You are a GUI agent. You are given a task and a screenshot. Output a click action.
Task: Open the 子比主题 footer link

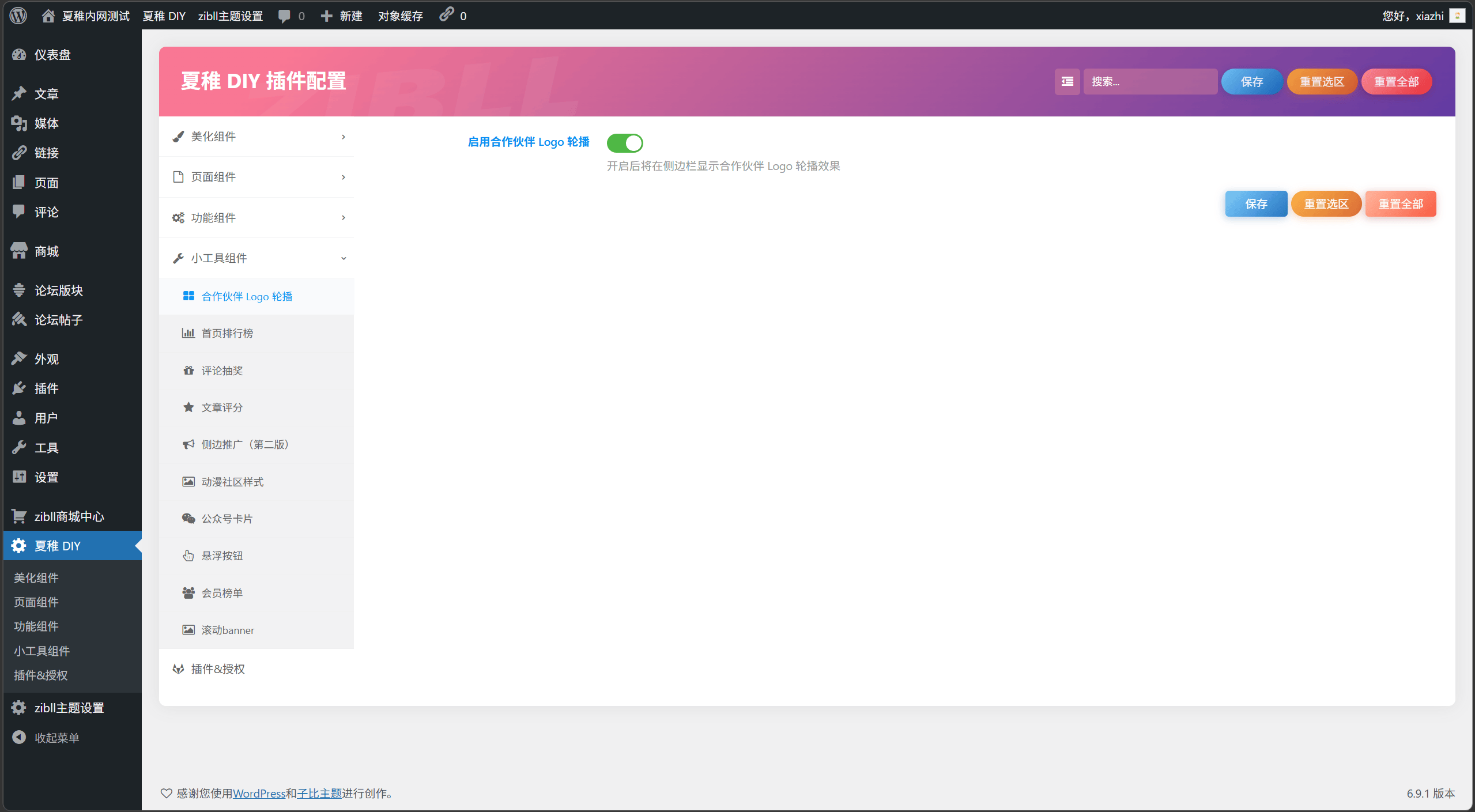point(319,793)
